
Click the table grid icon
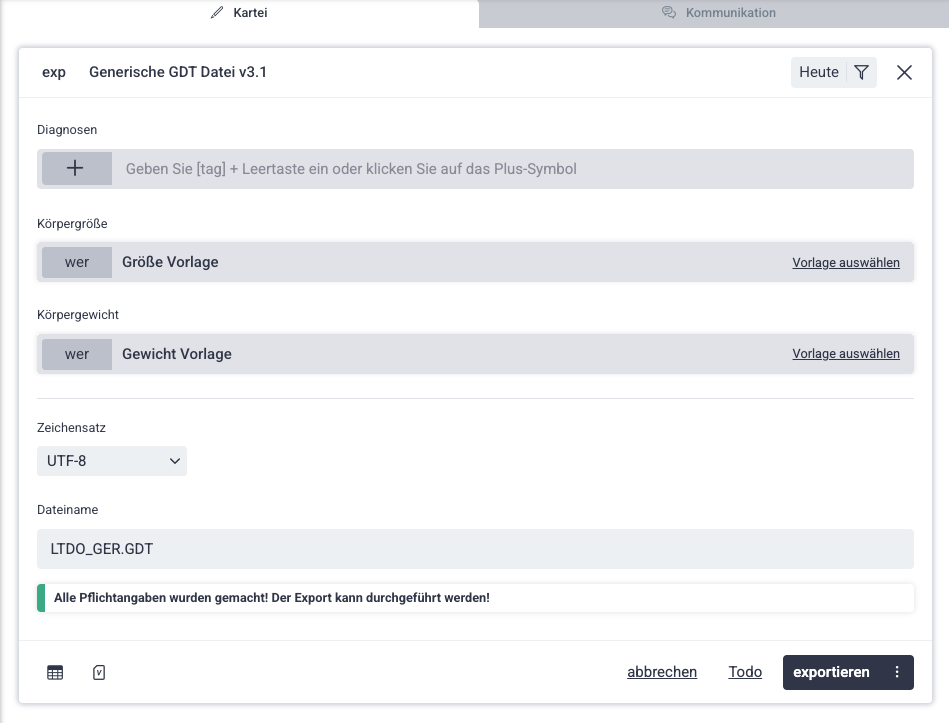55,673
